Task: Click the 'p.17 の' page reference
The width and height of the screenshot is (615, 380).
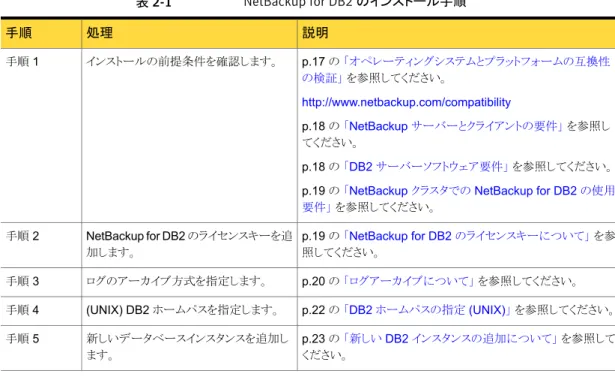Action: pyautogui.click(x=320, y=62)
